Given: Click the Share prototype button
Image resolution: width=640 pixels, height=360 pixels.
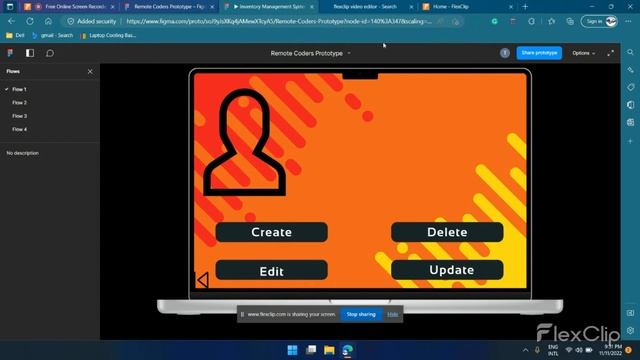Looking at the screenshot, I should [x=539, y=53].
